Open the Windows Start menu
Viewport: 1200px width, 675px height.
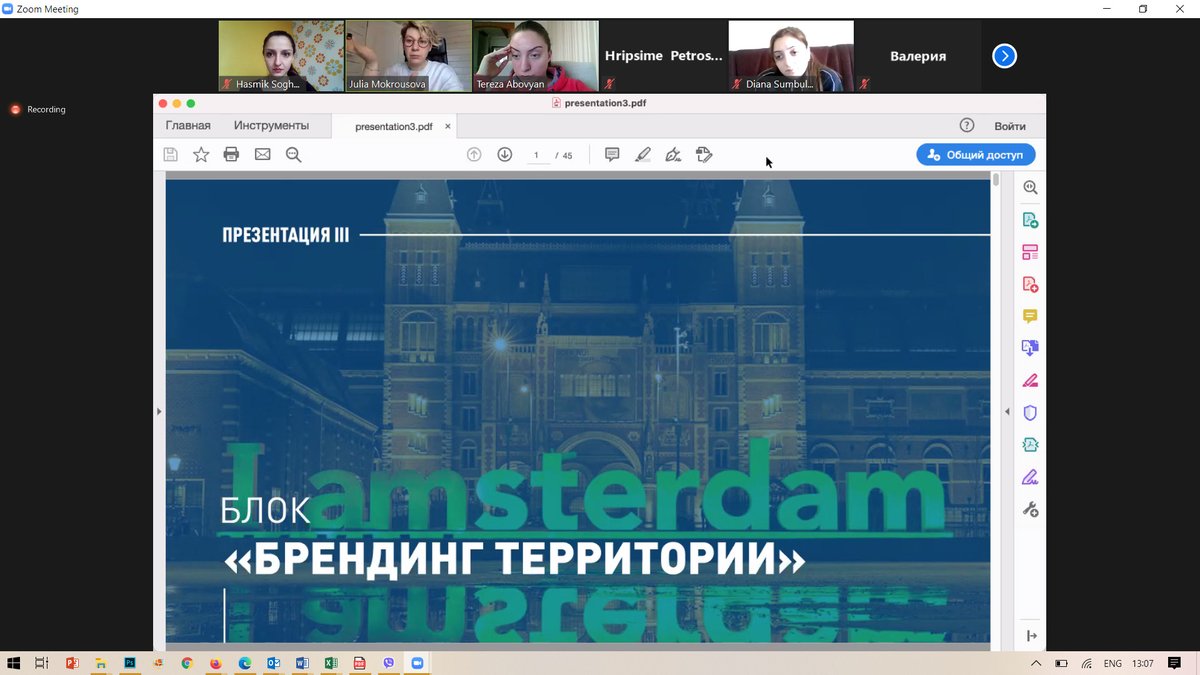coord(14,663)
